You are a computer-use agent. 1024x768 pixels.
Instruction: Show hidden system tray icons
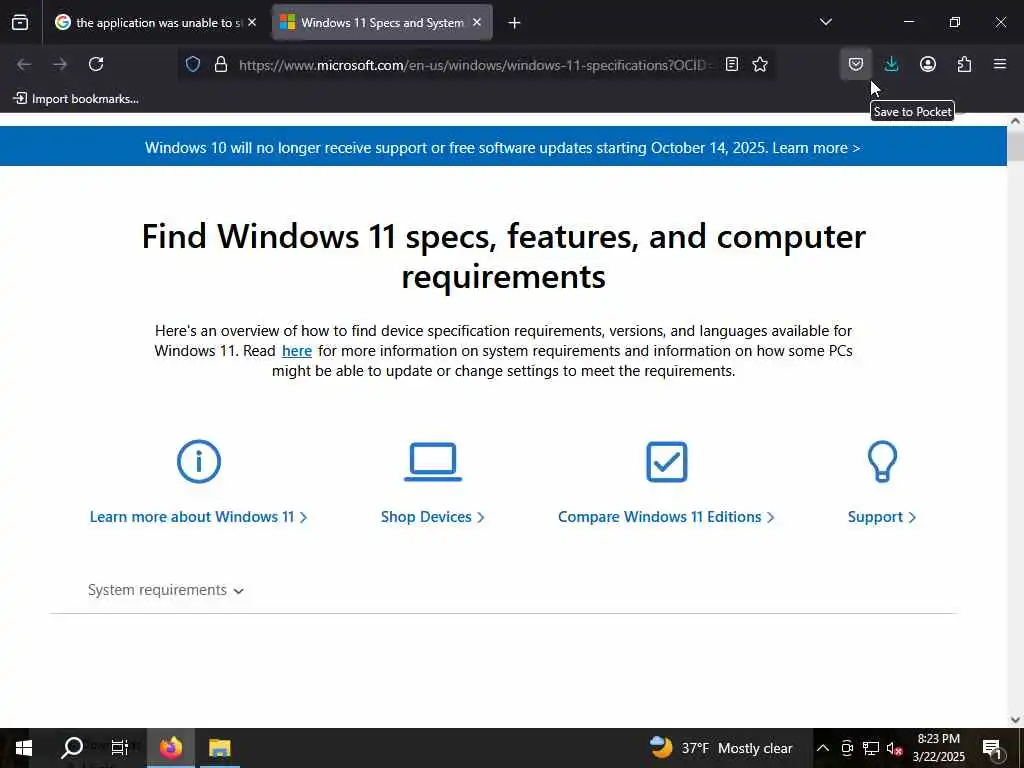click(823, 748)
